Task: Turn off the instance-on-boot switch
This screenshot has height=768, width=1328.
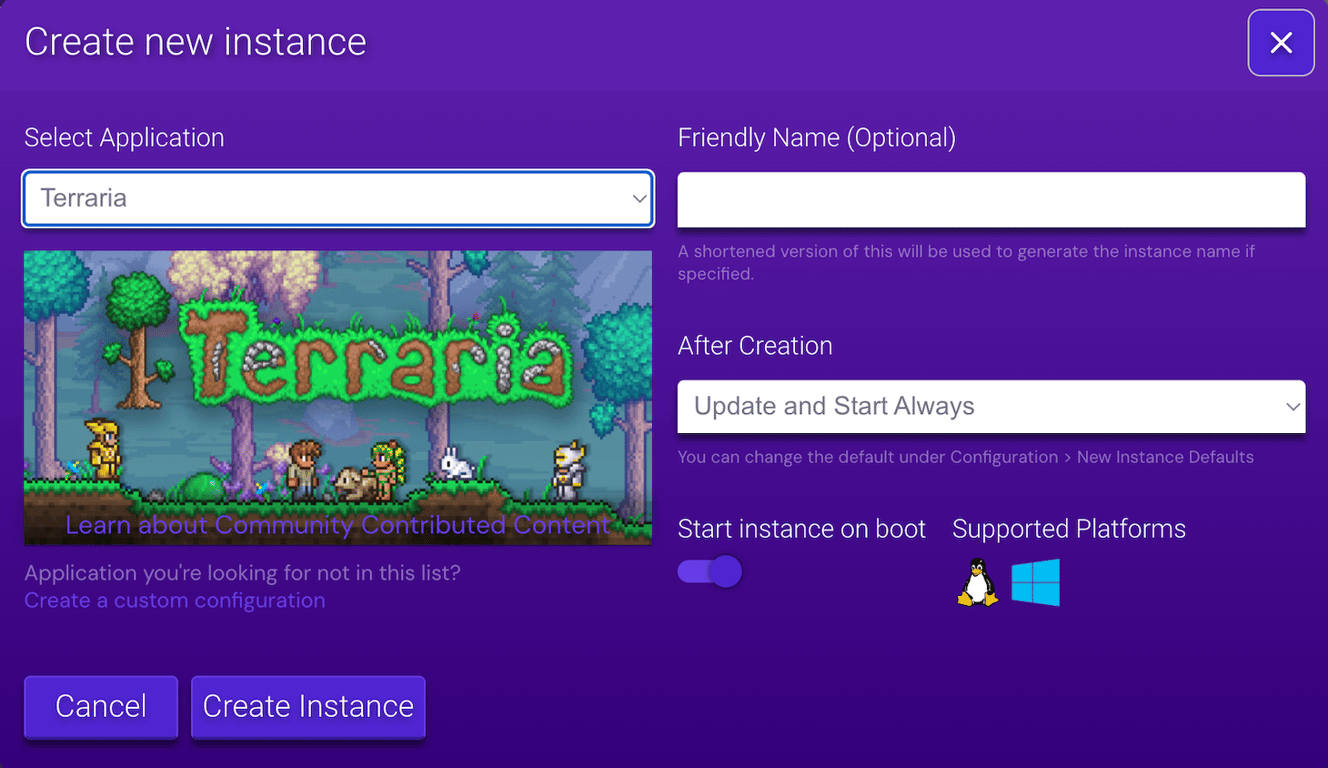Action: tap(709, 571)
